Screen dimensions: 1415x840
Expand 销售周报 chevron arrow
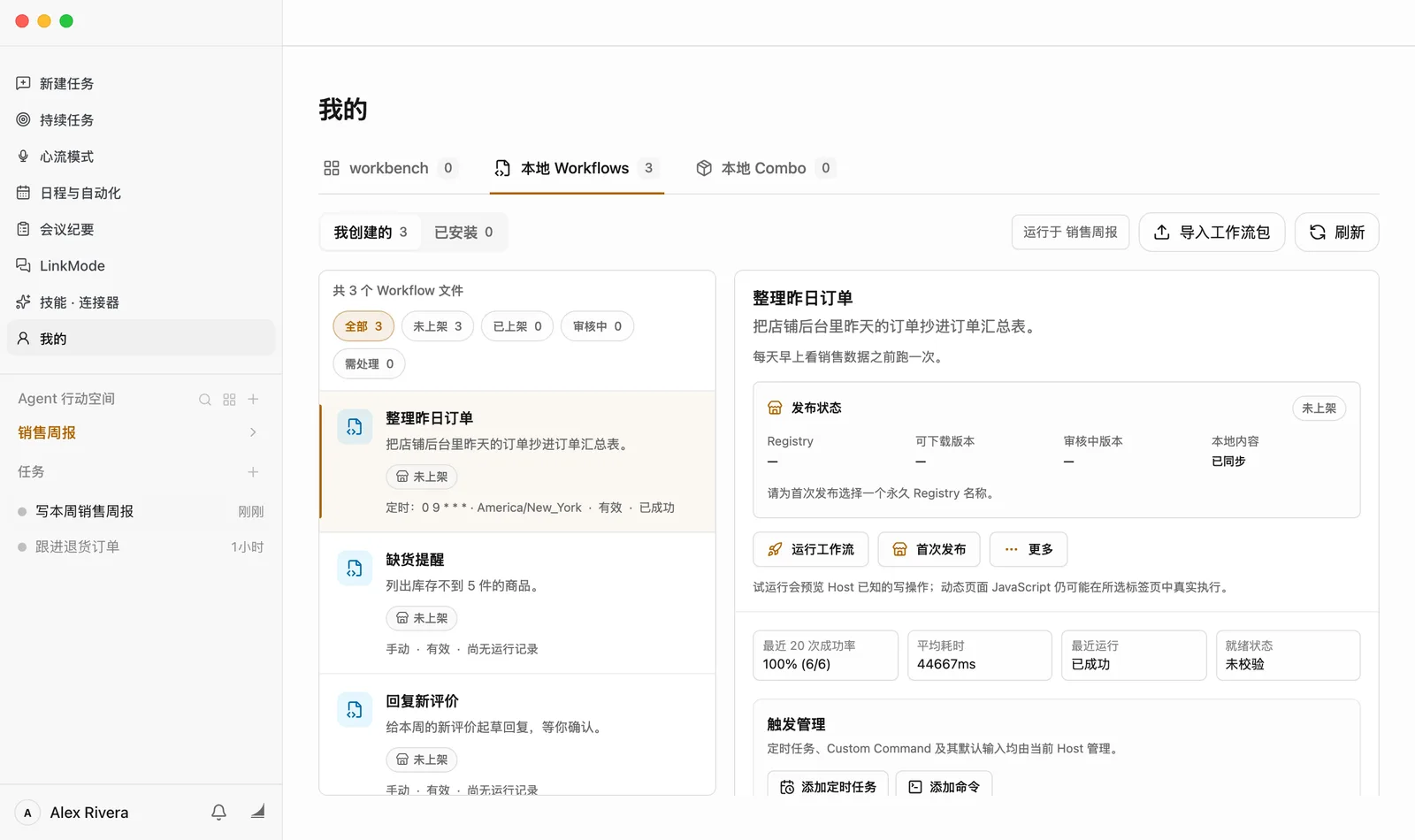tap(253, 432)
